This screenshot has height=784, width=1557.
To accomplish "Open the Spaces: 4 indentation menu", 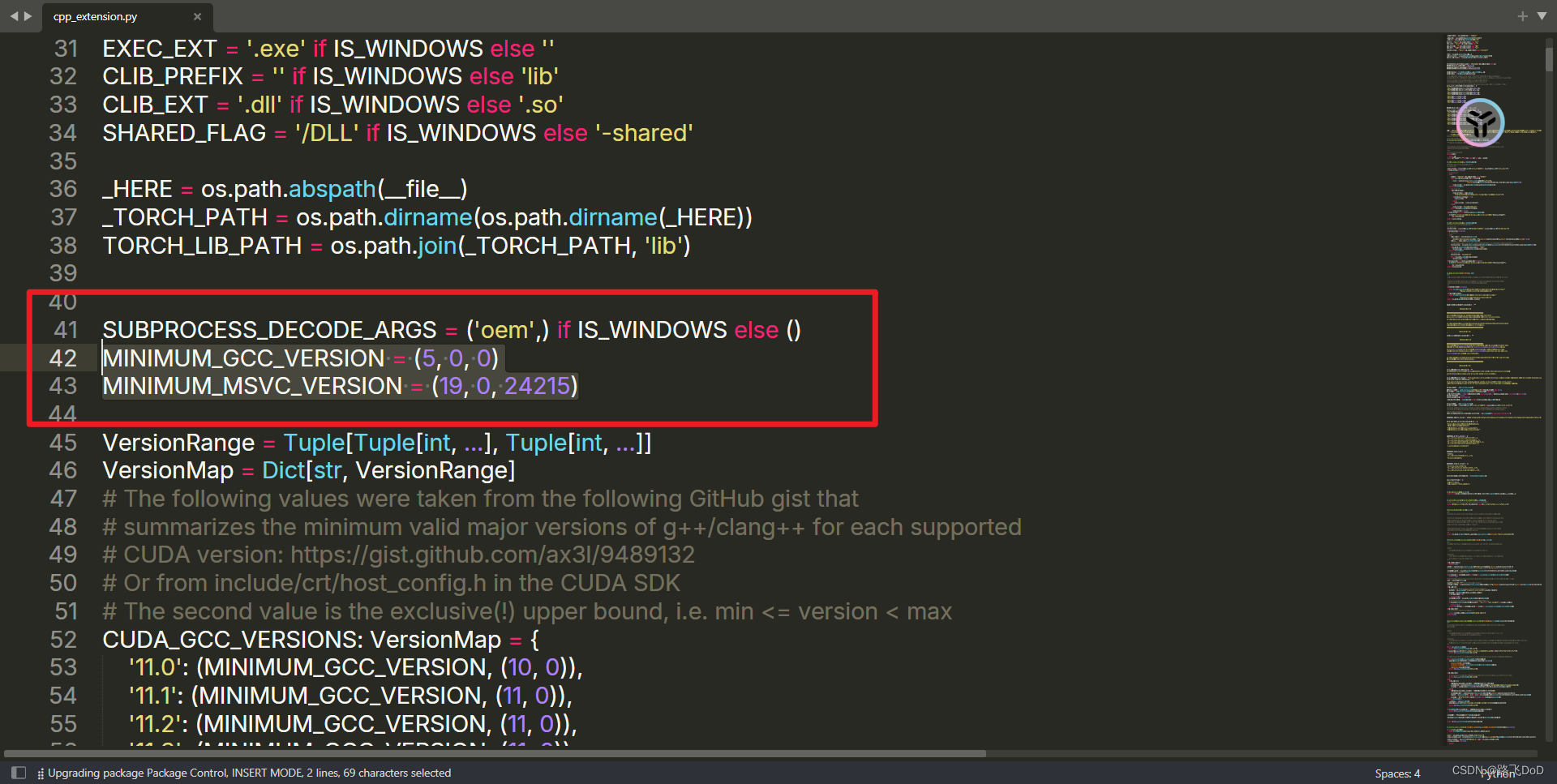I will (x=1396, y=773).
